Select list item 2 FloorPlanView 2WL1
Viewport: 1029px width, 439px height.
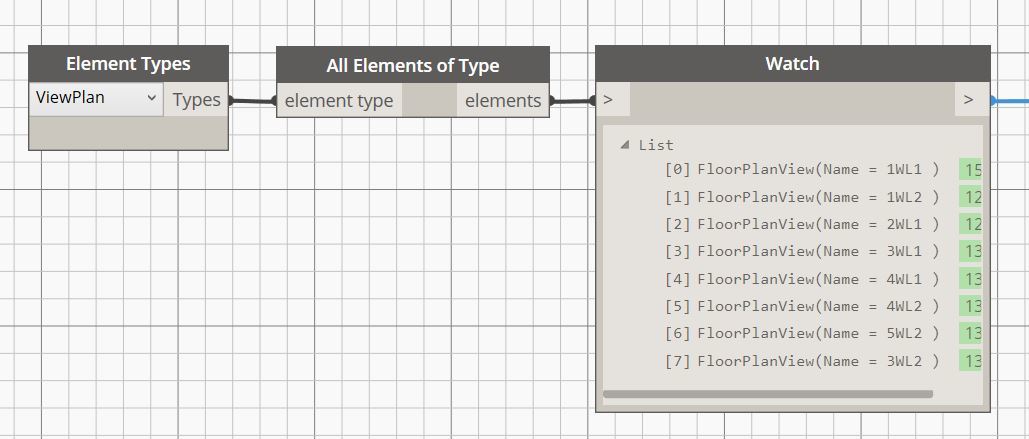click(804, 224)
